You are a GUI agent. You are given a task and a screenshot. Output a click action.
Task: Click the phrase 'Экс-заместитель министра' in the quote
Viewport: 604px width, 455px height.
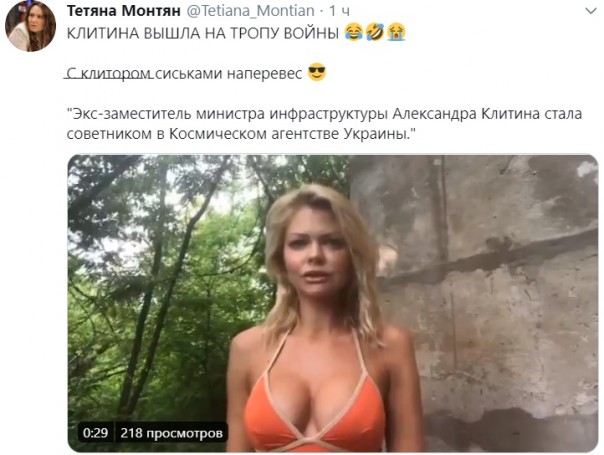point(168,114)
